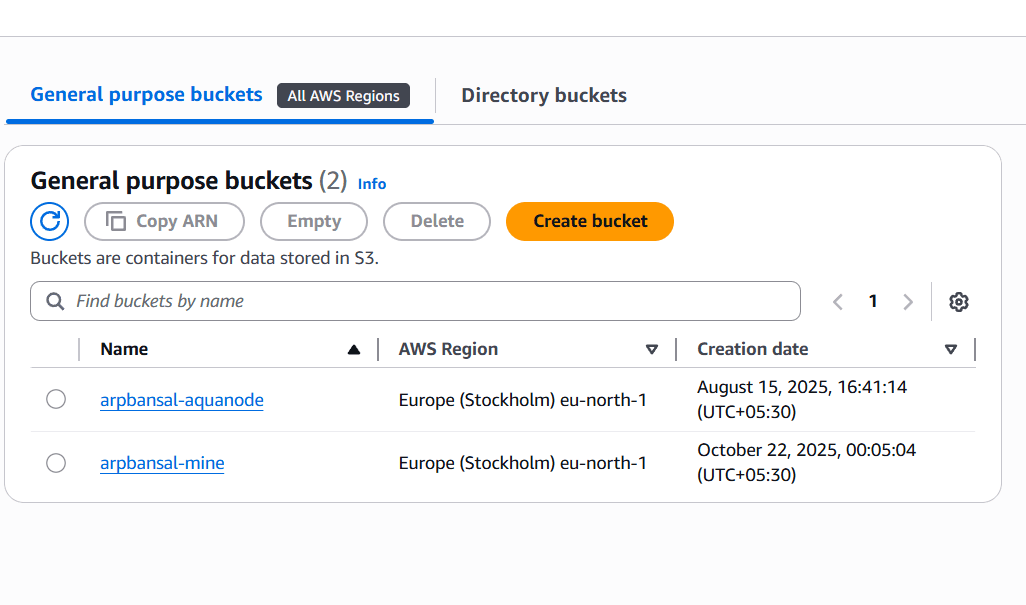Open table preferences gear icon
Image resolution: width=1026 pixels, height=605 pixels.
pos(958,301)
